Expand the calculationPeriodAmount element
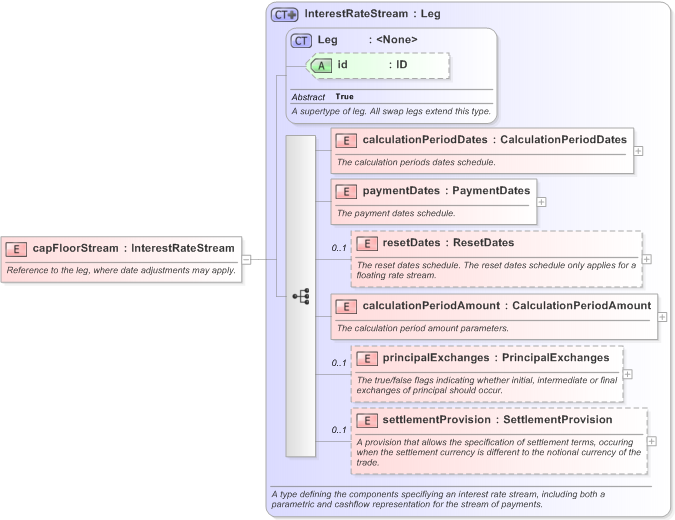The width and height of the screenshot is (675, 520). tap(663, 317)
